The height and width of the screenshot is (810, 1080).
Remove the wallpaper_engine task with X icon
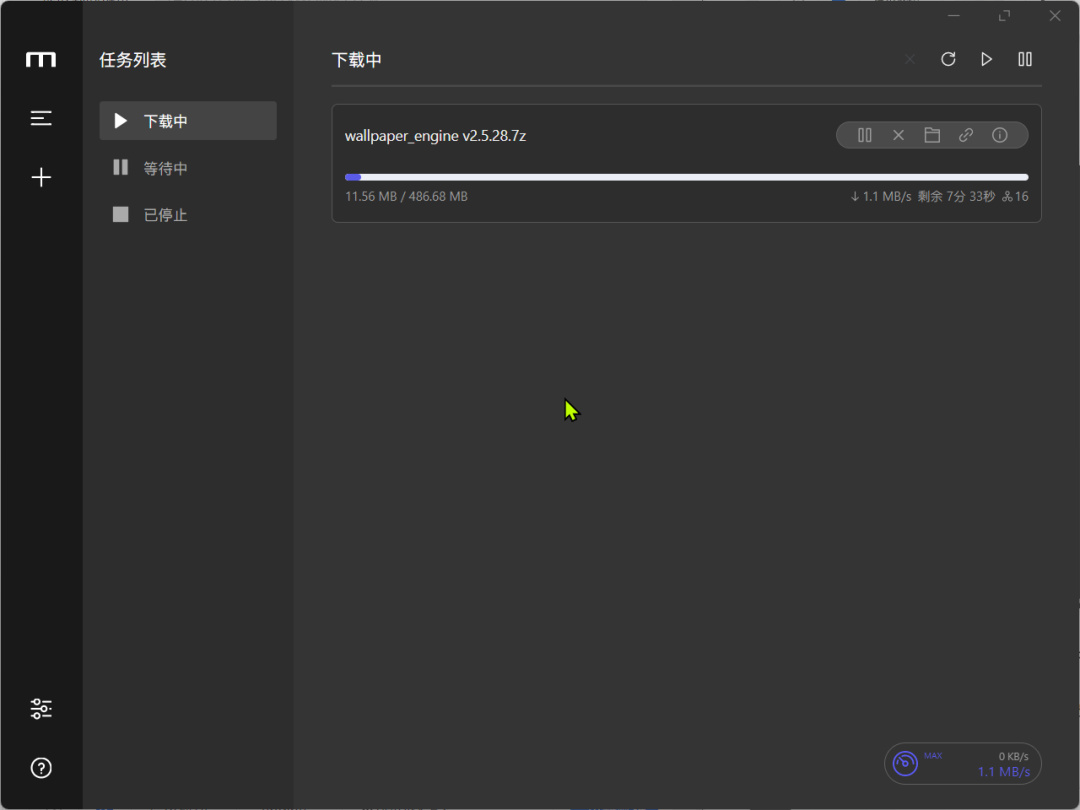pos(898,135)
